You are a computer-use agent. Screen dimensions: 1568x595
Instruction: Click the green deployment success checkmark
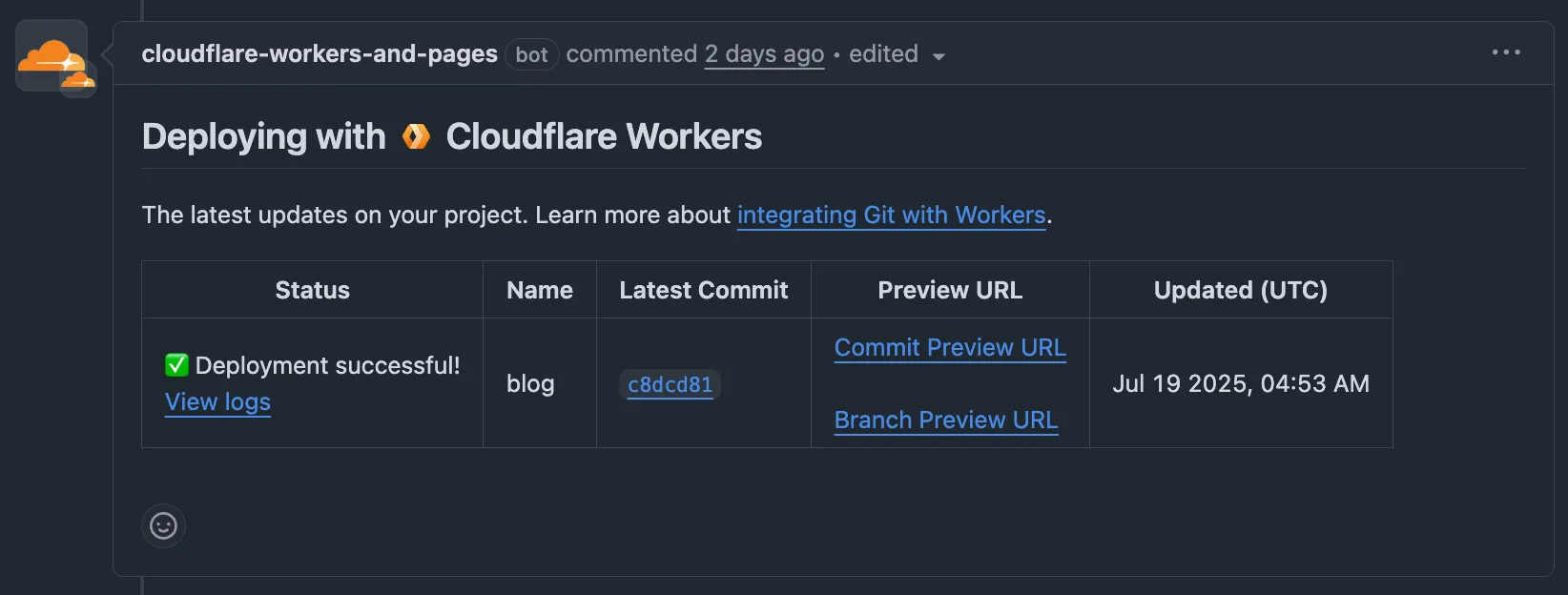click(x=176, y=365)
